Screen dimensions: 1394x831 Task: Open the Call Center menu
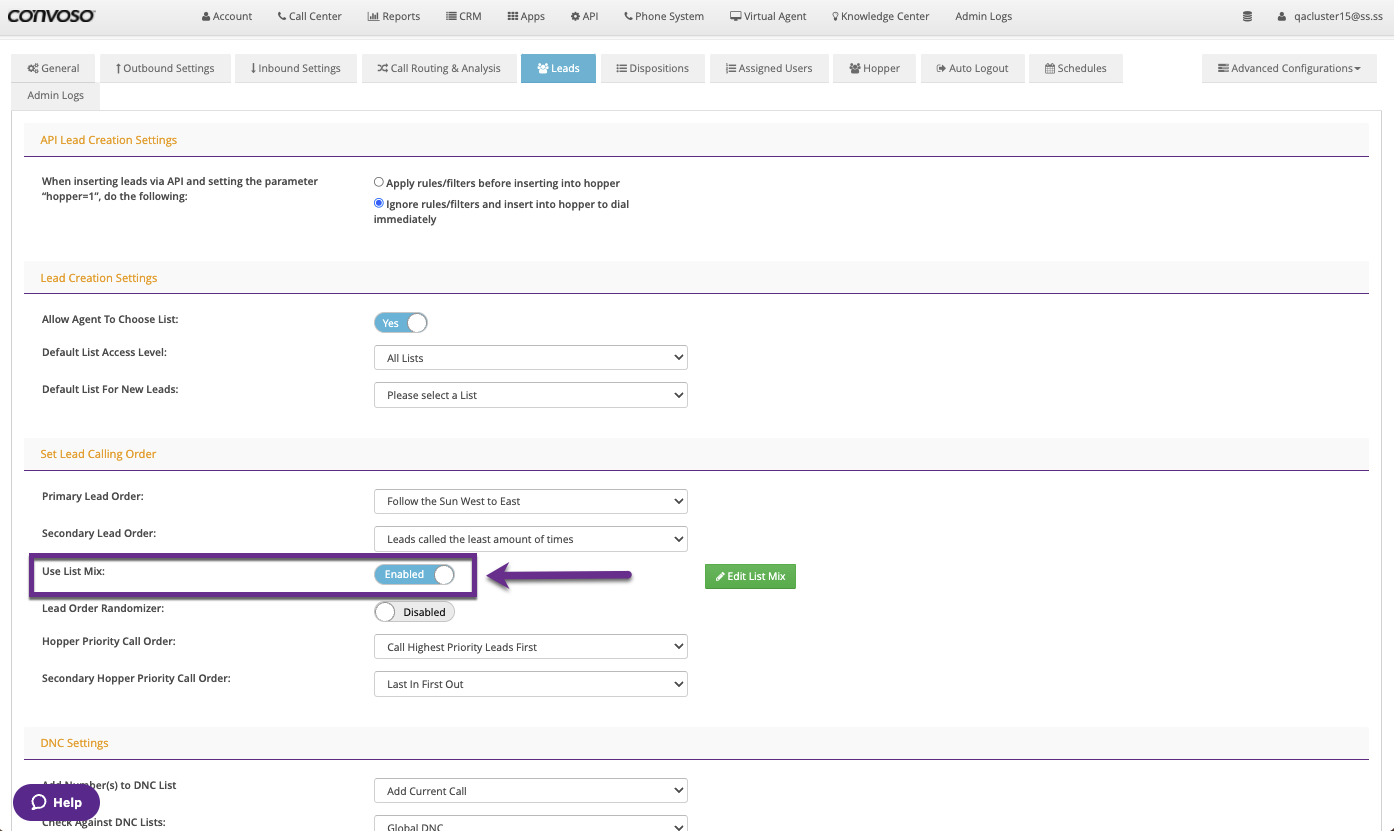pyautogui.click(x=310, y=16)
